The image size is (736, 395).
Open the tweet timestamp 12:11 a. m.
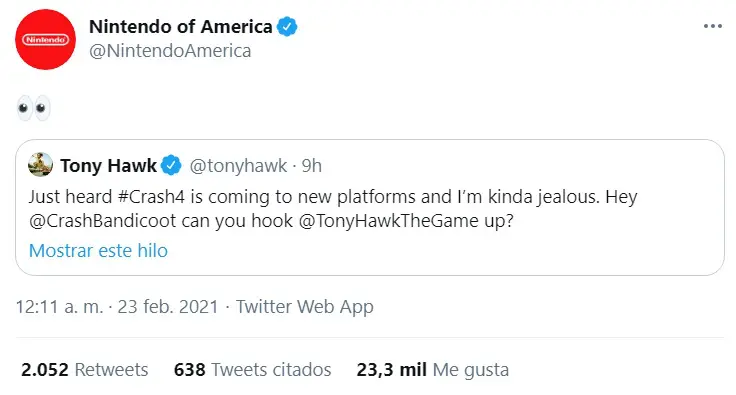(59, 307)
